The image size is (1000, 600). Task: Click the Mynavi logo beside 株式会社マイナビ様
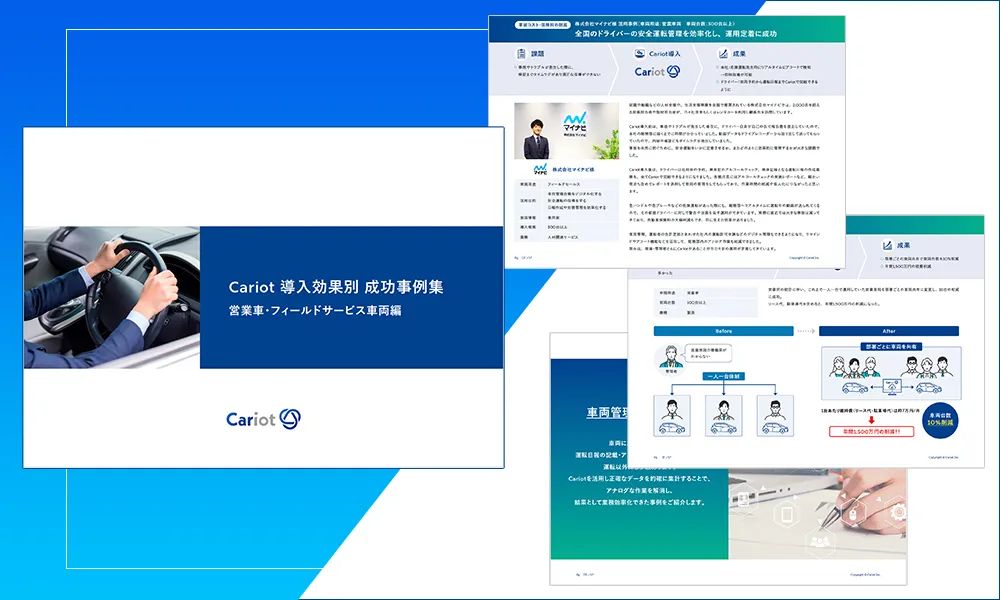541,170
